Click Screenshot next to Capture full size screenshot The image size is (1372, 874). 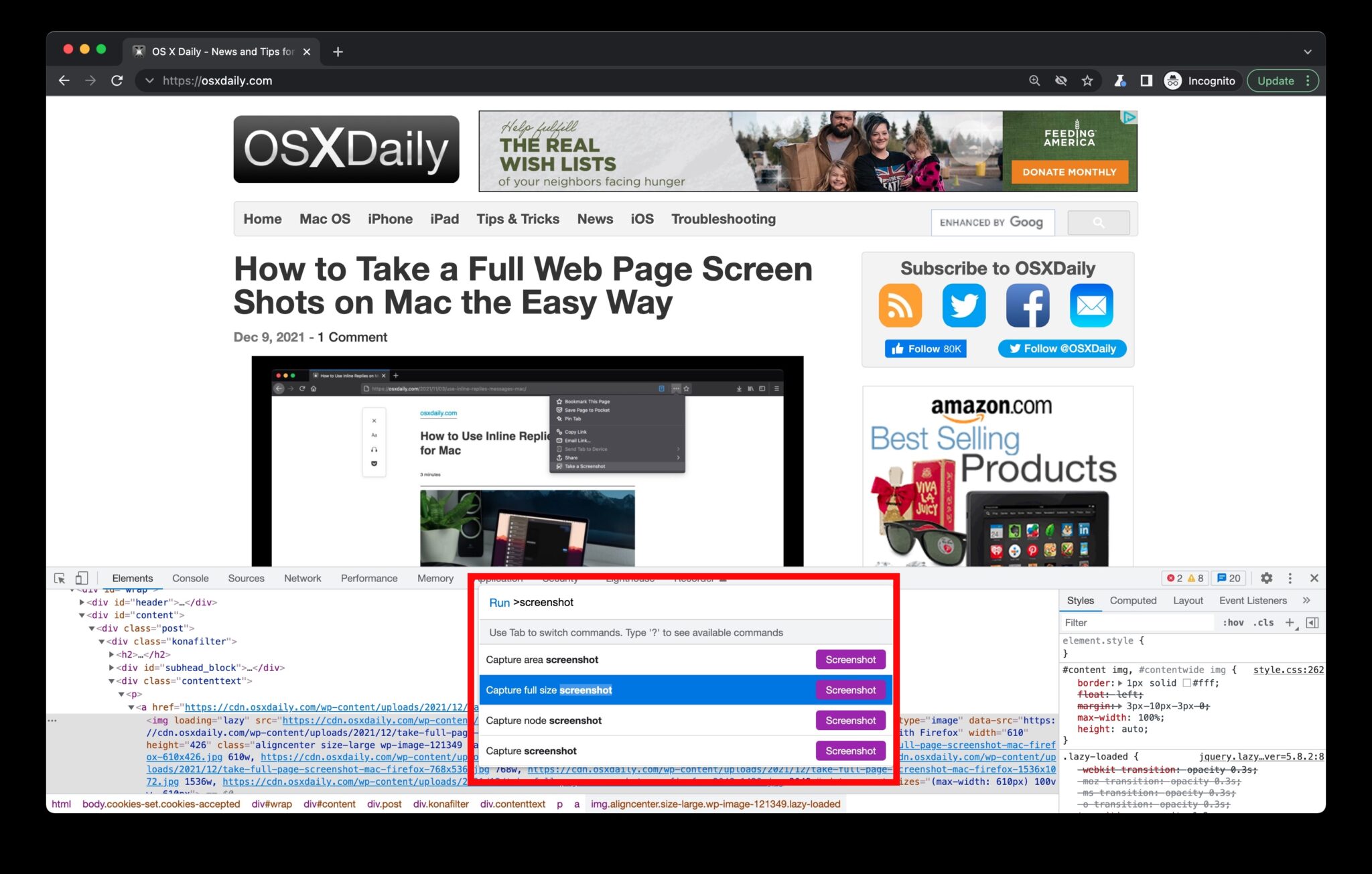[851, 690]
